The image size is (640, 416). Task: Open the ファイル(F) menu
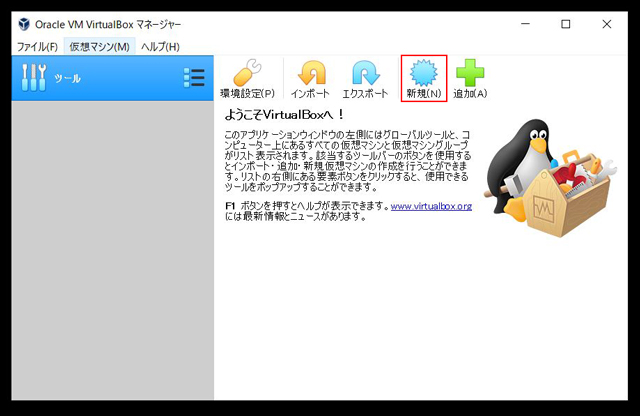(x=37, y=47)
